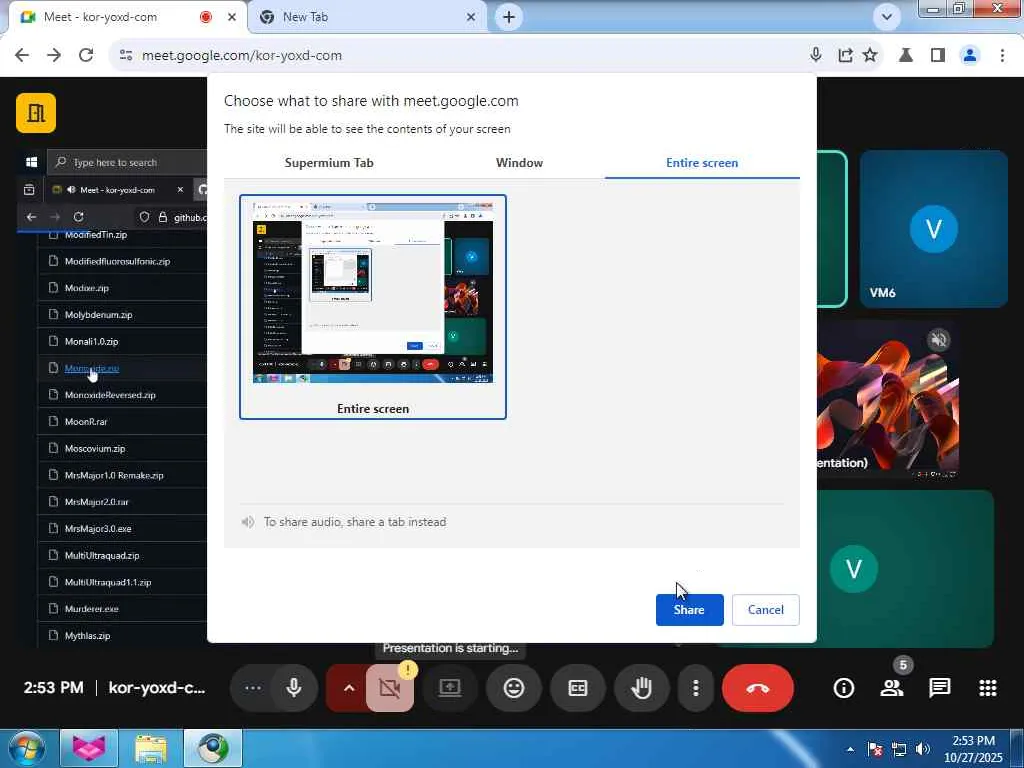1024x768 pixels.
Task: Open the pink fox app on taskbar
Action: pos(88,748)
